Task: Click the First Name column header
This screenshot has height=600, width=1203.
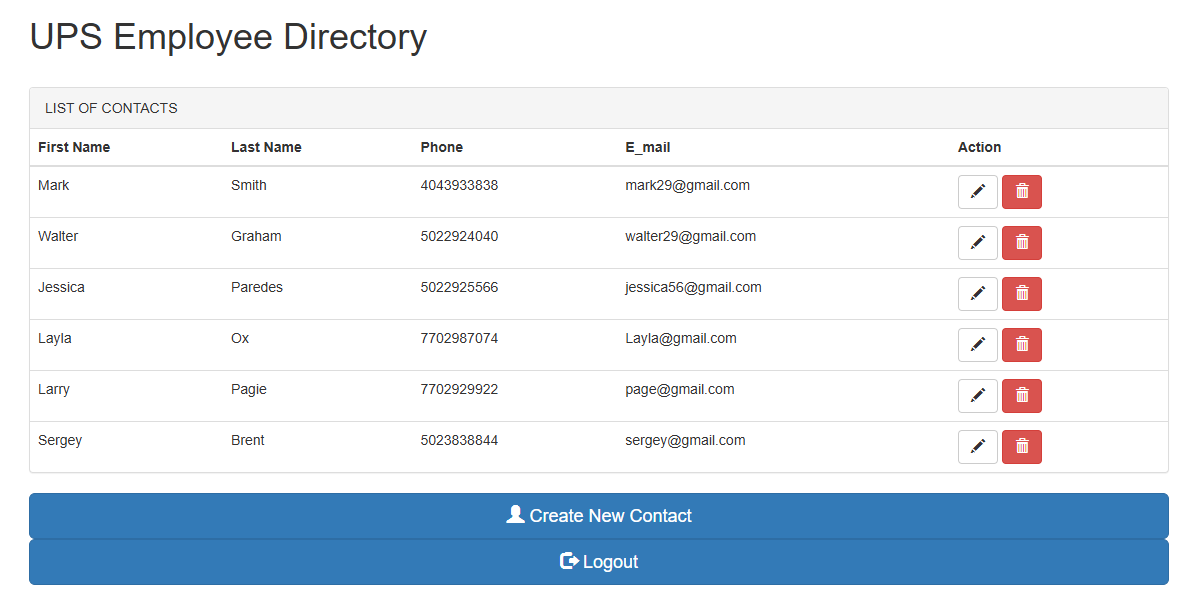Action: pos(74,147)
